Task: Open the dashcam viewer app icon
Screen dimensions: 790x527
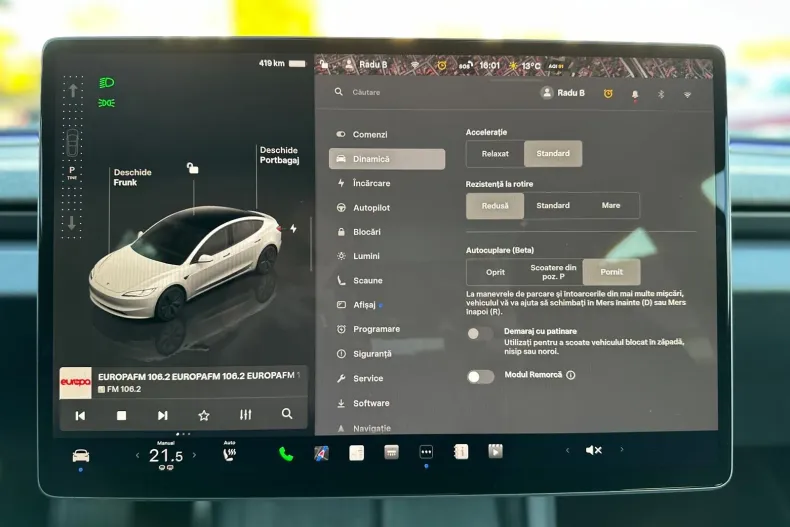Action: pos(495,451)
